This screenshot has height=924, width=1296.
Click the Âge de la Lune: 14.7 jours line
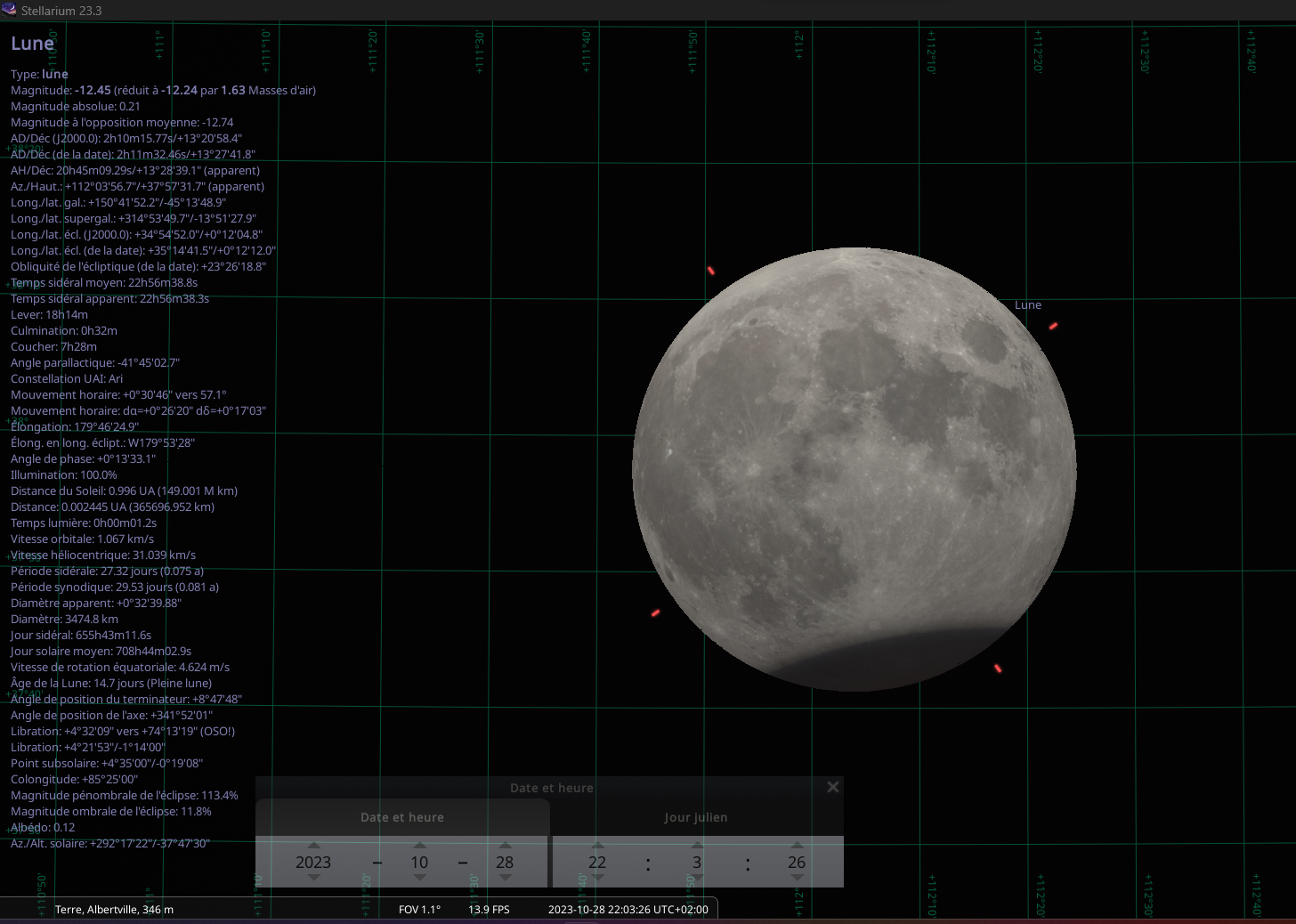tap(111, 683)
